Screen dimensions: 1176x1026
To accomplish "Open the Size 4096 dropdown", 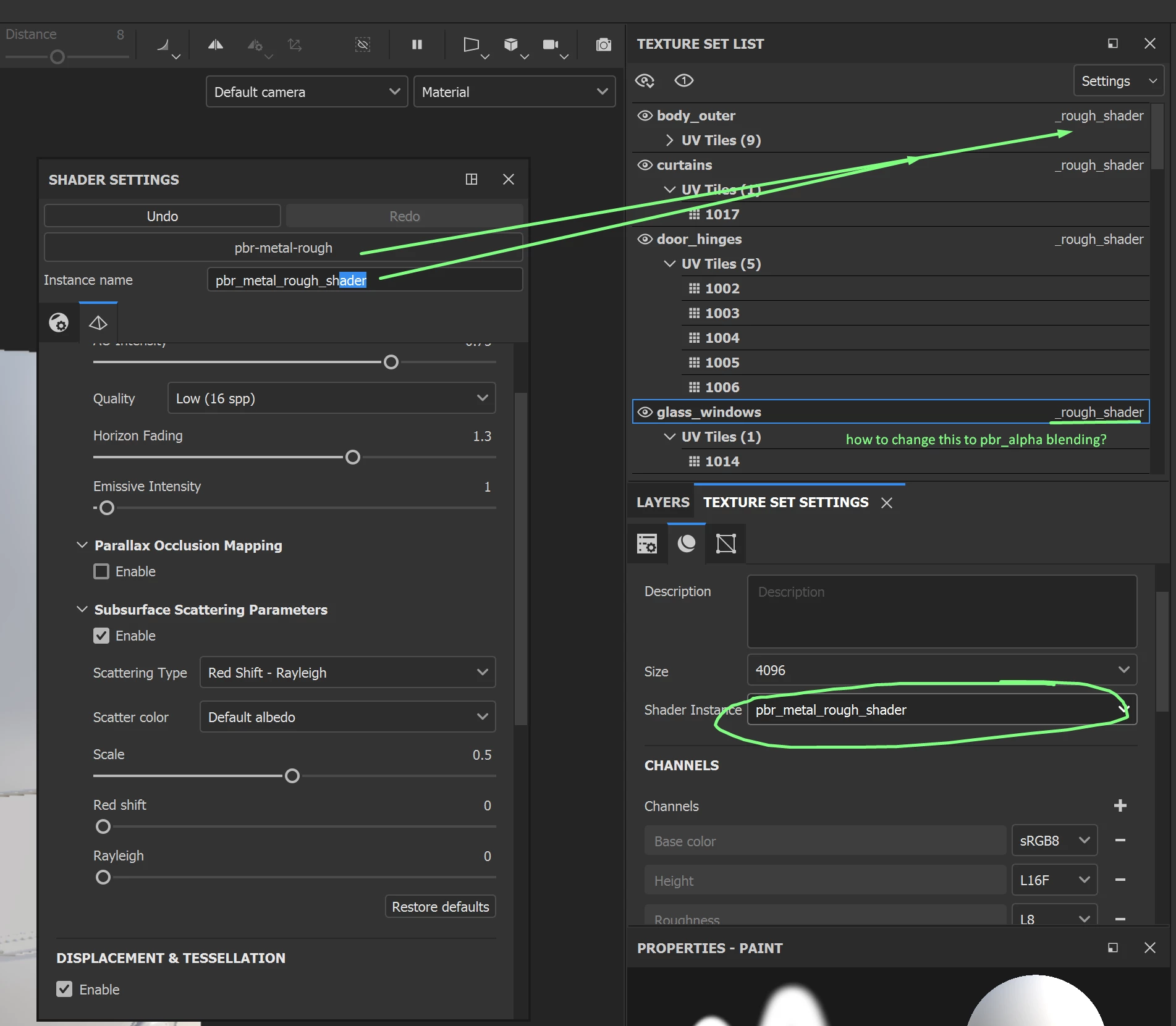I will 942,670.
